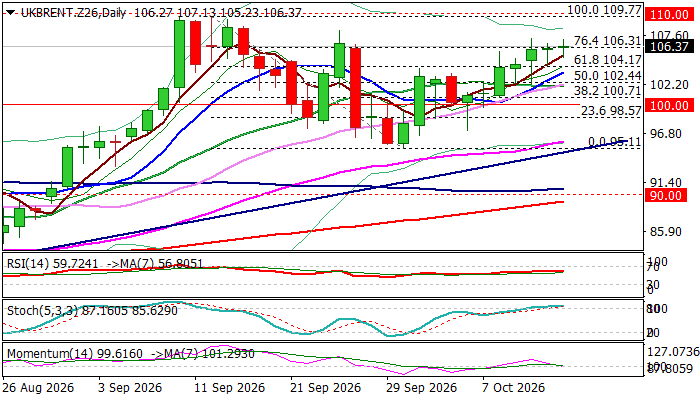
Task: Select the Fibonacci label 38.2 100.71
Action: 608,91
